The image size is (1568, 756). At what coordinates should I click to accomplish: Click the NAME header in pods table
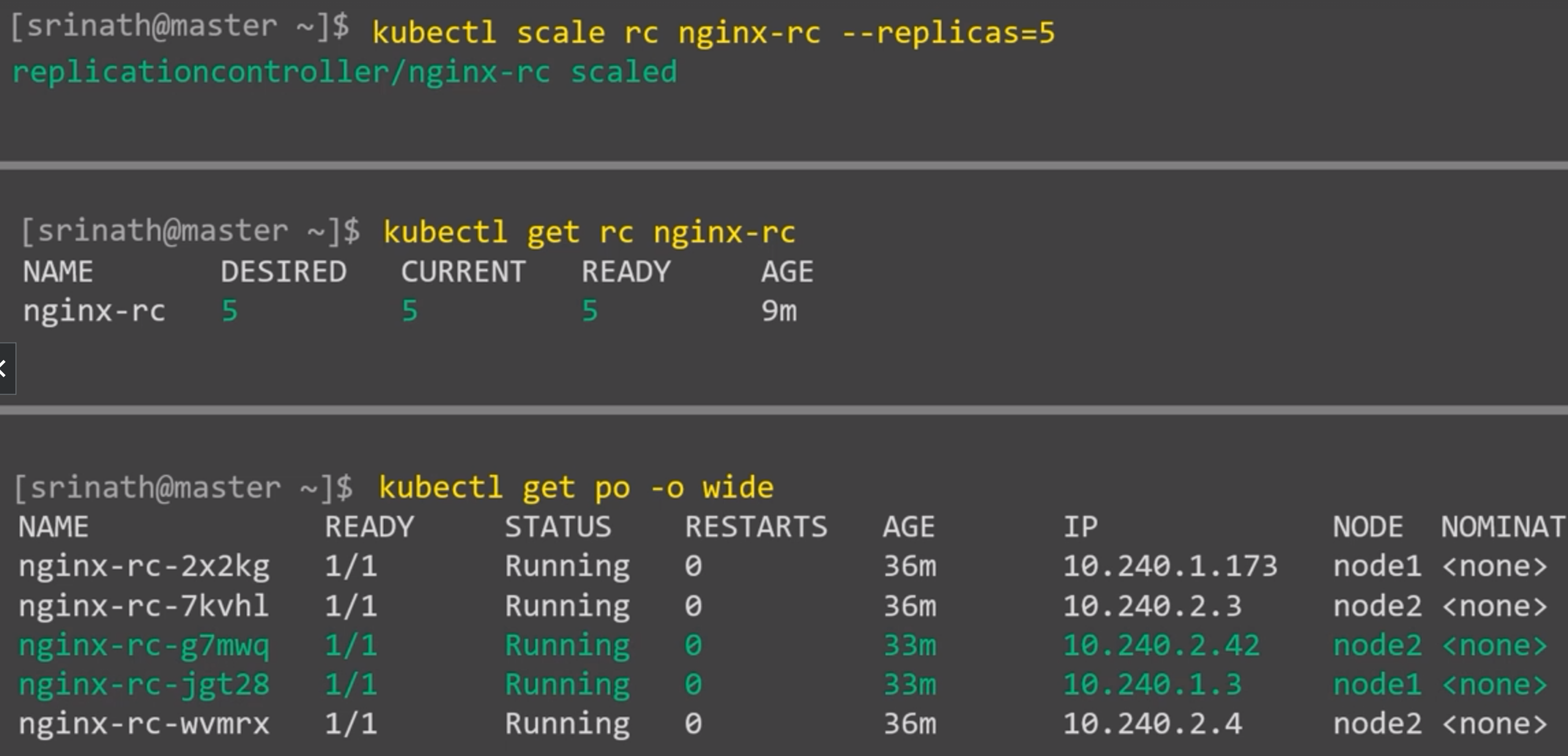(53, 527)
